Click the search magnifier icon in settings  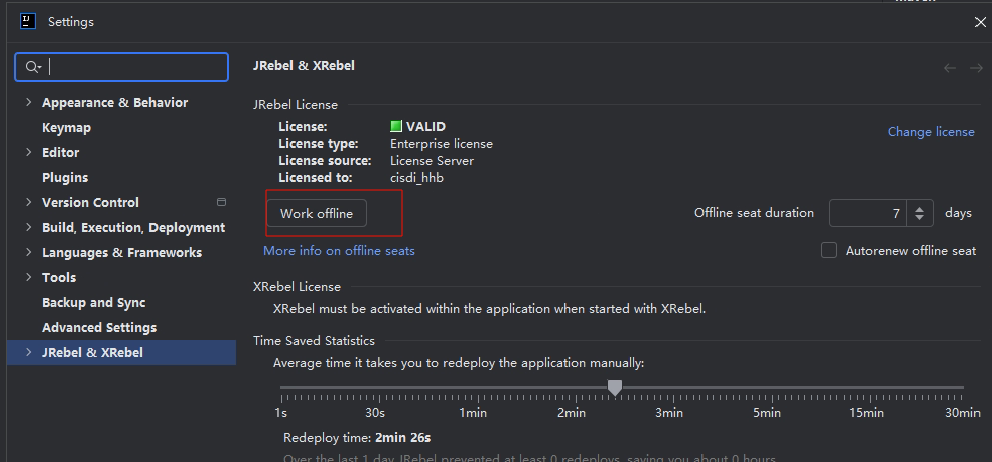[33, 67]
